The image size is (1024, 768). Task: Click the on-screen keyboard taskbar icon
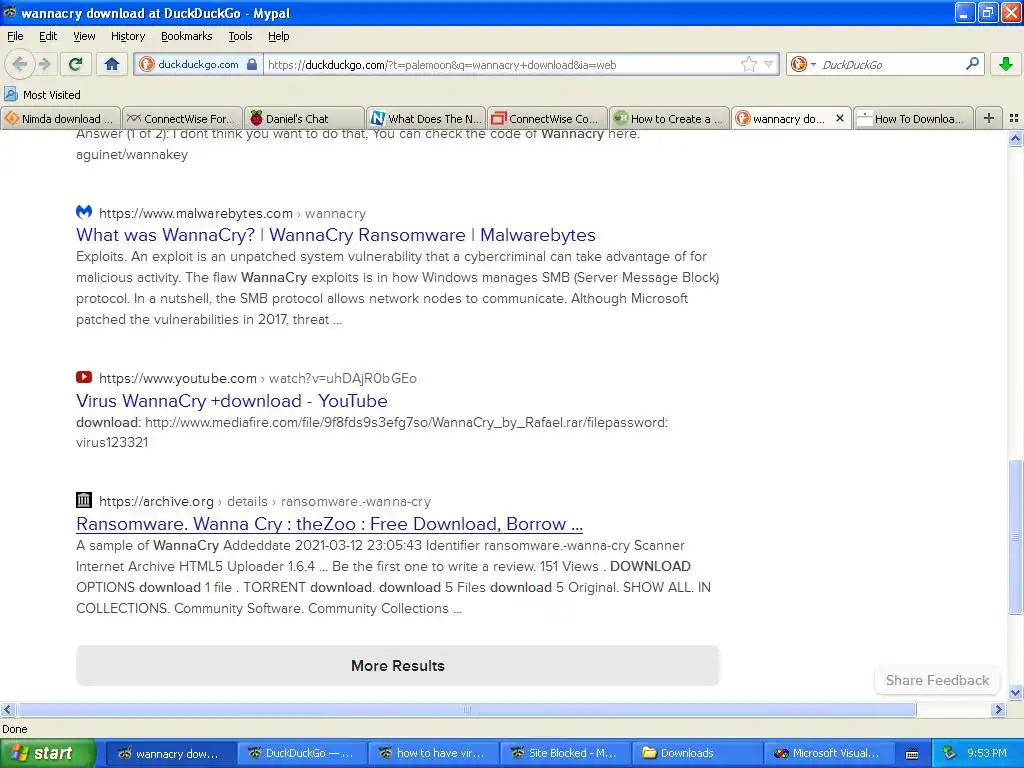click(912, 754)
